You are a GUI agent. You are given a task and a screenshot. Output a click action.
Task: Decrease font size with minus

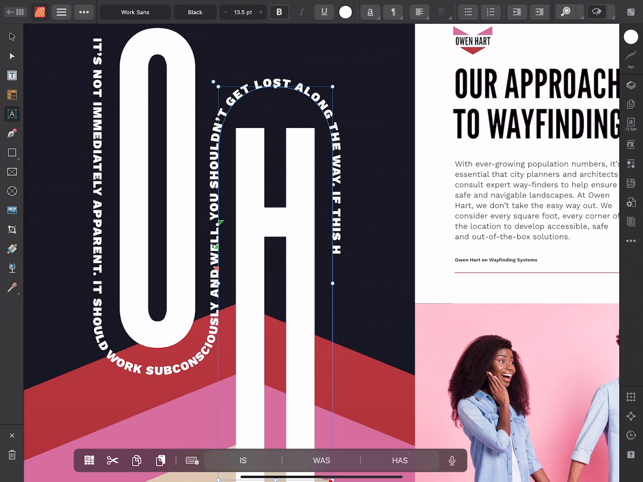point(225,12)
